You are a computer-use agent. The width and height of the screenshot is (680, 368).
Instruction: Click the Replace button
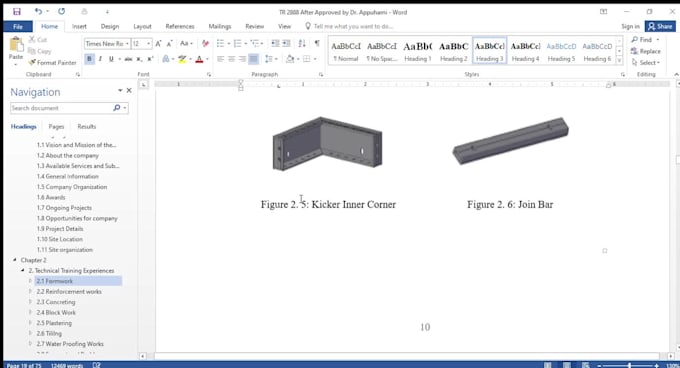(646, 51)
